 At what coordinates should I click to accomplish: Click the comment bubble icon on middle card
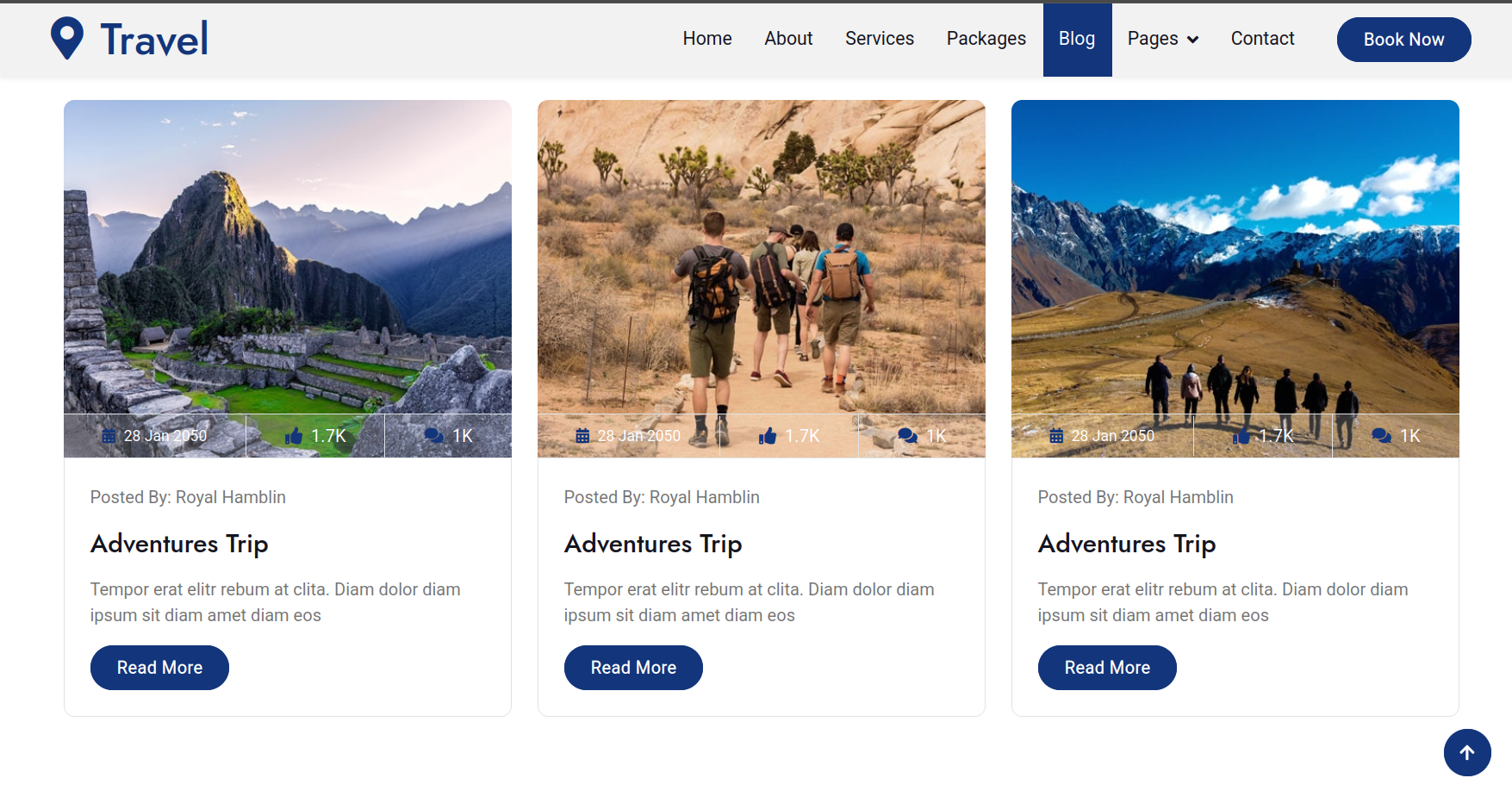click(907, 436)
